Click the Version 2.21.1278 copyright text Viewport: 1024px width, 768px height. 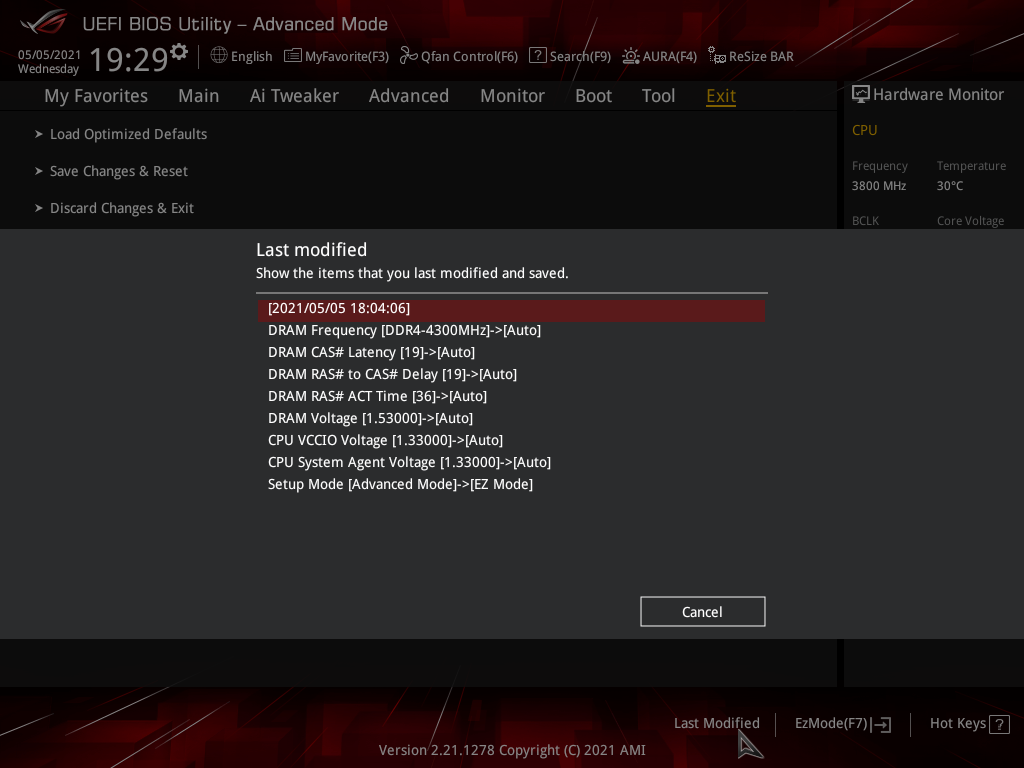point(512,750)
